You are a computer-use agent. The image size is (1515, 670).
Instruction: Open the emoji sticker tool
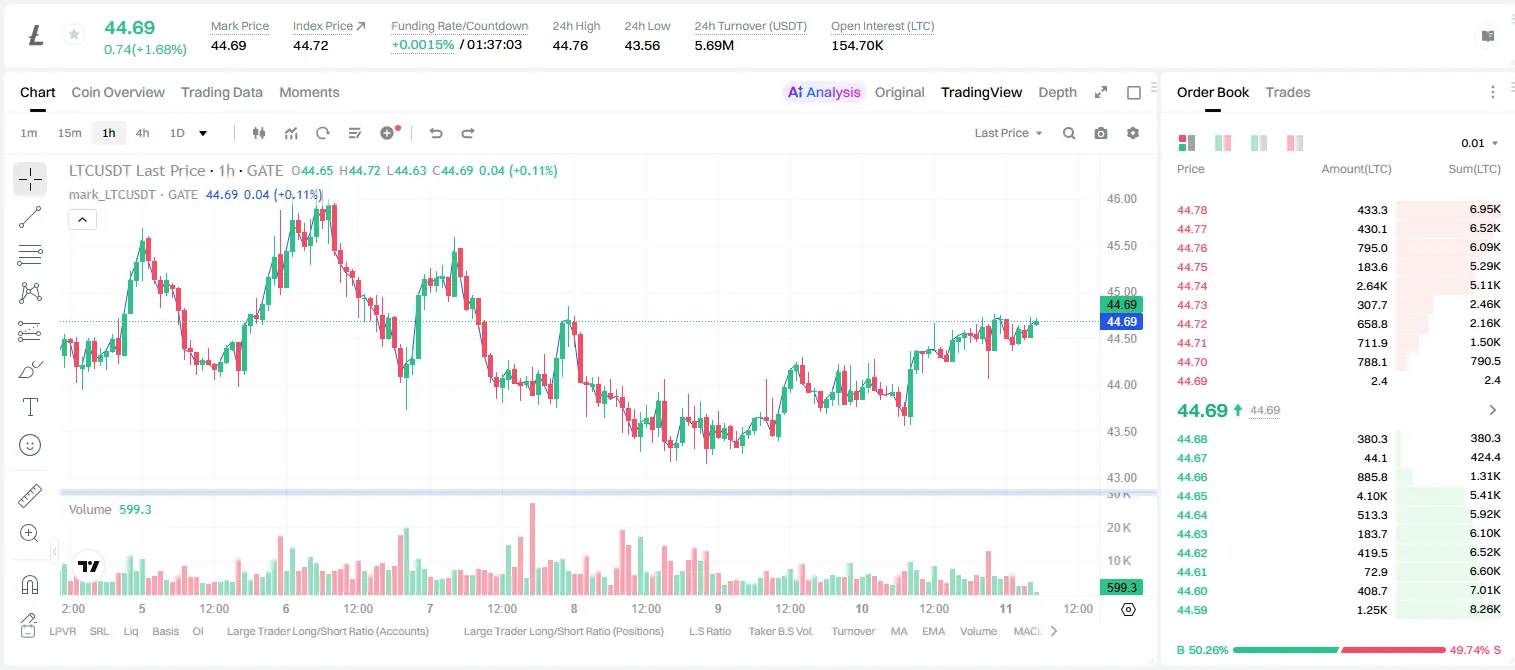30,445
